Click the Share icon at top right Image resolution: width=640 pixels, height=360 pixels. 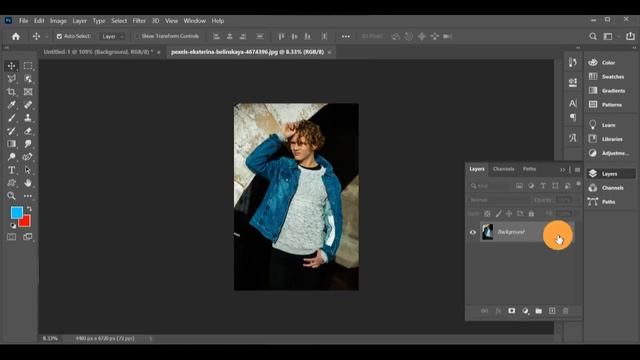tap(630, 36)
